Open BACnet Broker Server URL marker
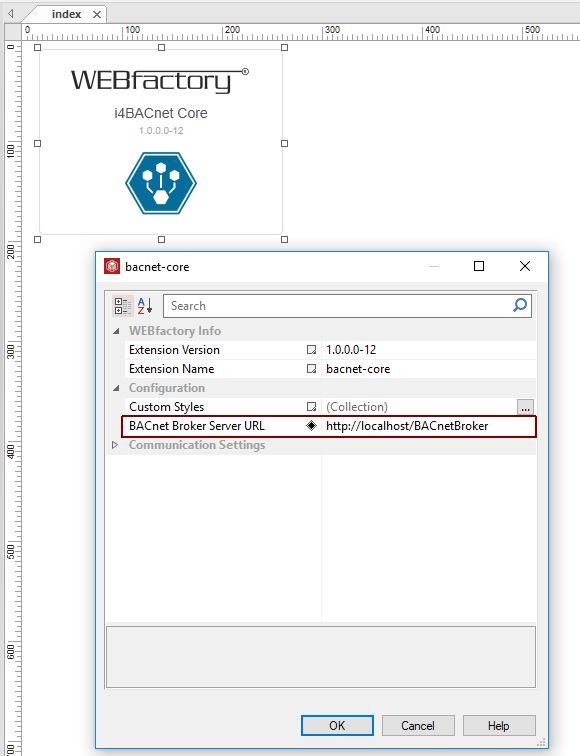Image resolution: width=580 pixels, height=756 pixels. point(311,426)
